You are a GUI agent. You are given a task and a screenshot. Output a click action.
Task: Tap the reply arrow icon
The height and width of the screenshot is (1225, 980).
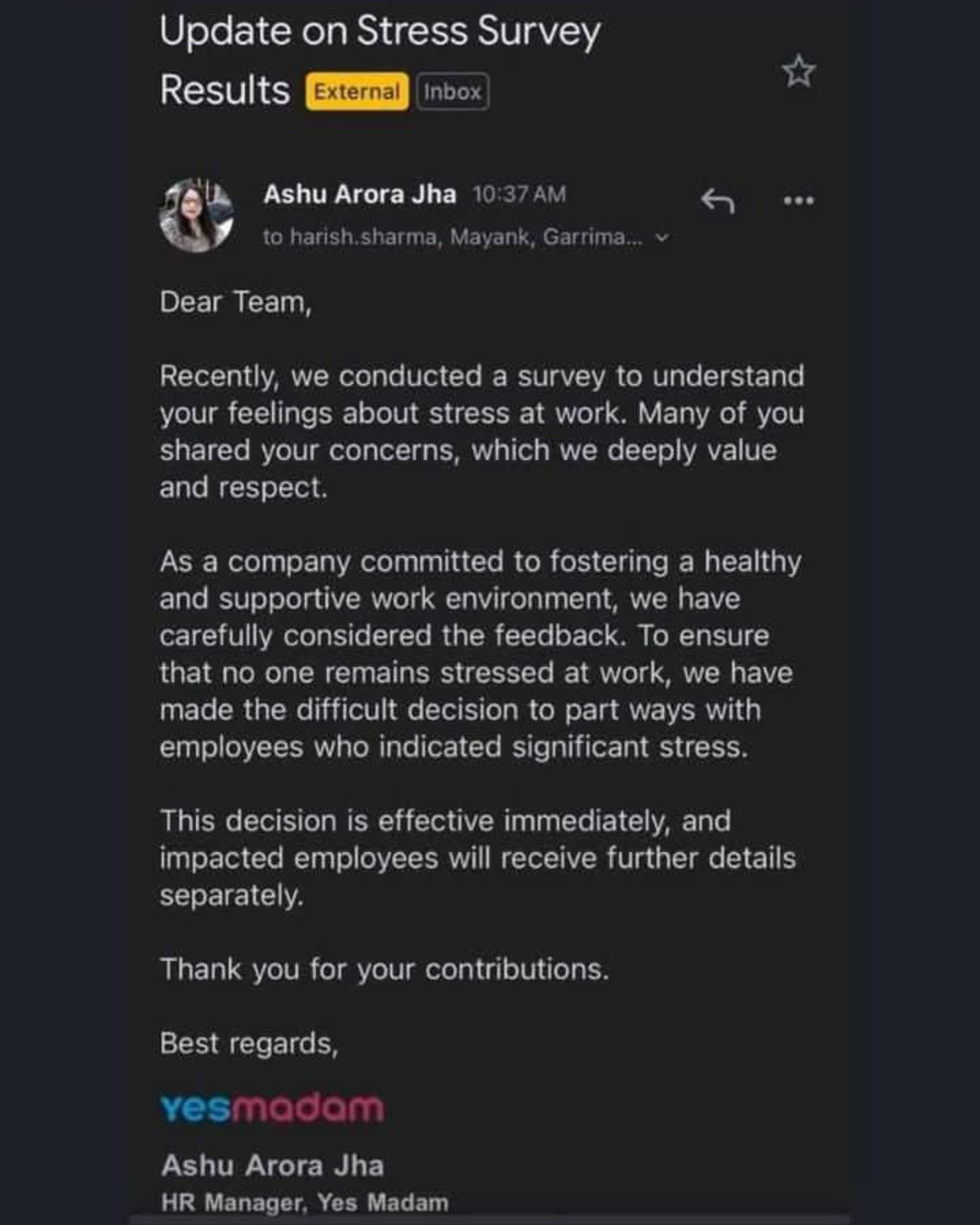pyautogui.click(x=717, y=200)
